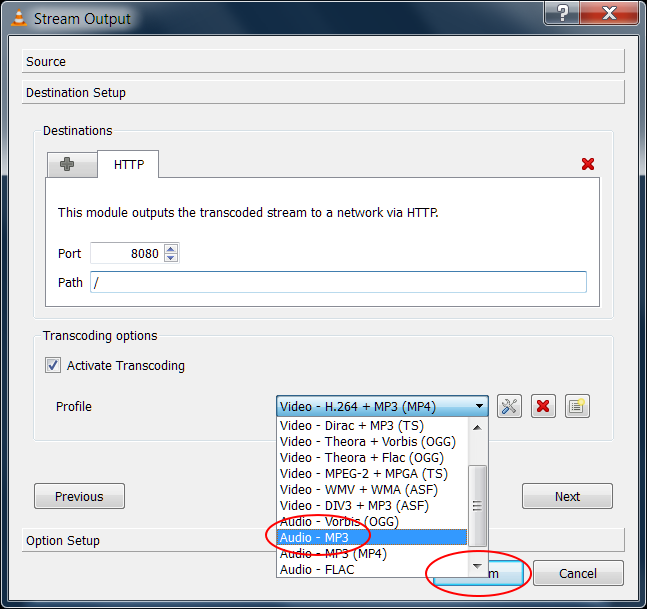
Task: Select Audio - MP3 (MP4) profile
Action: click(372, 554)
